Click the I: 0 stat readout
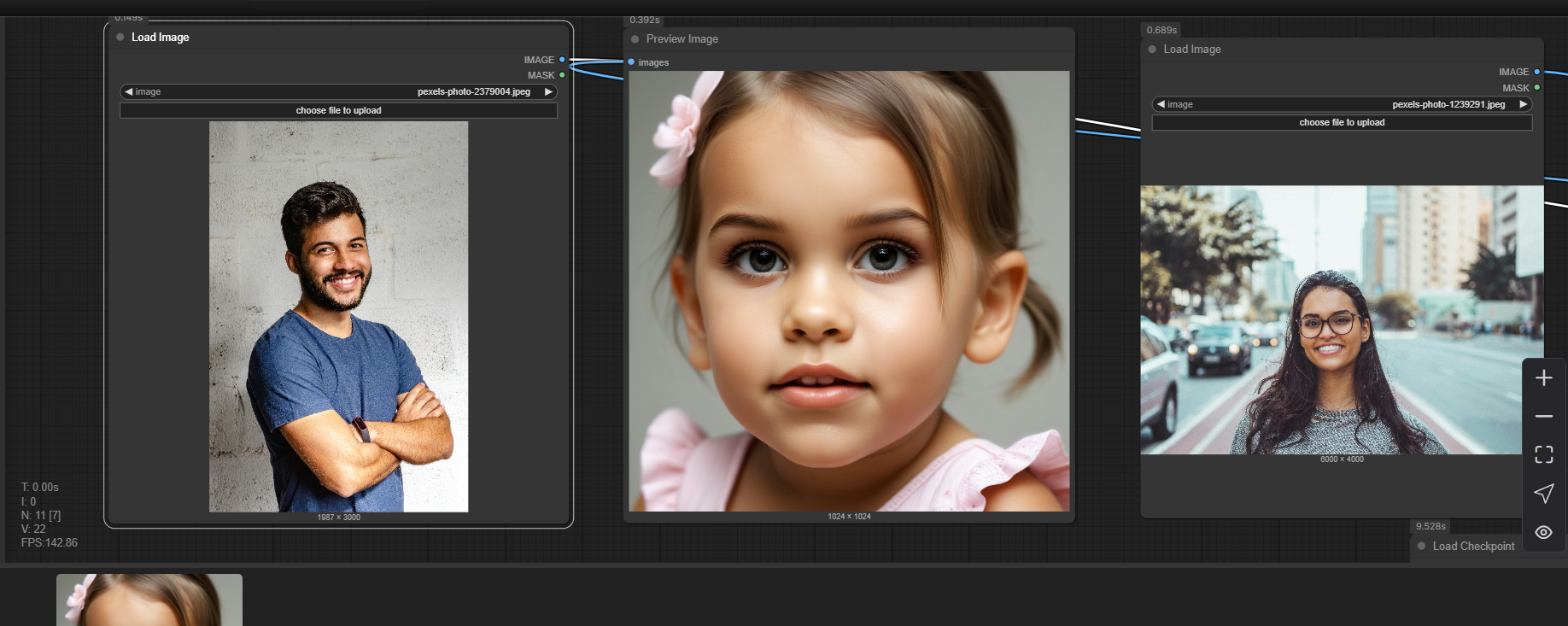Viewport: 1568px width, 626px height. point(28,501)
